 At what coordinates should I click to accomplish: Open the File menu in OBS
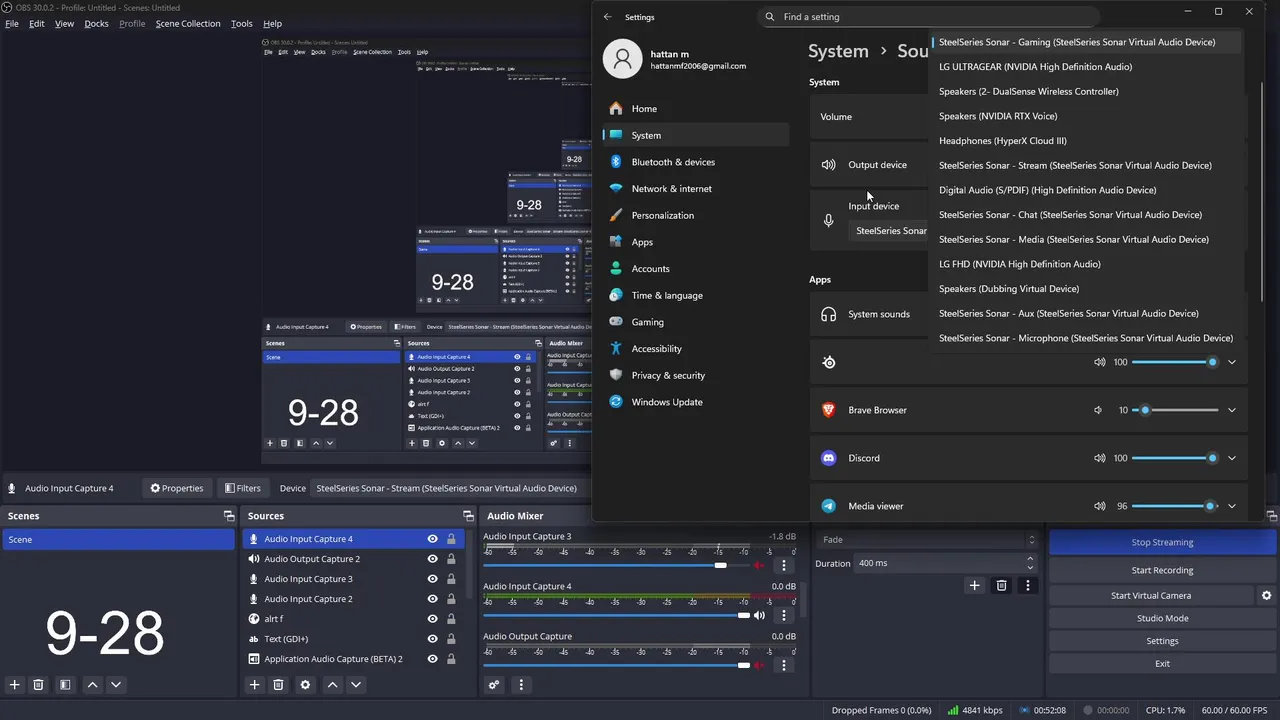12,24
